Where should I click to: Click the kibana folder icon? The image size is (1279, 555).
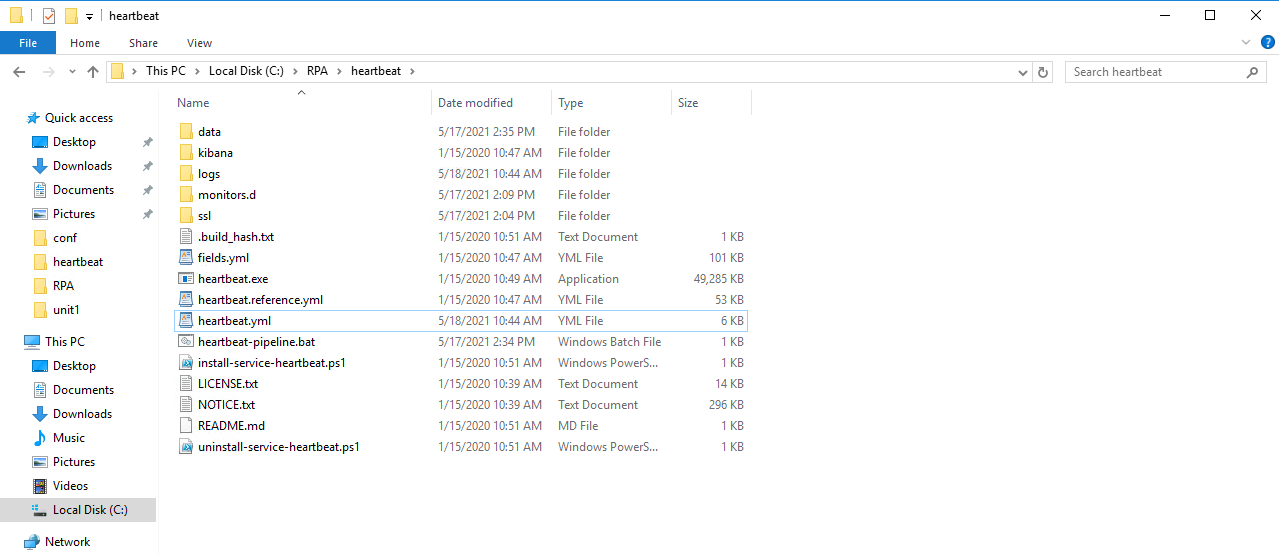[x=186, y=153]
